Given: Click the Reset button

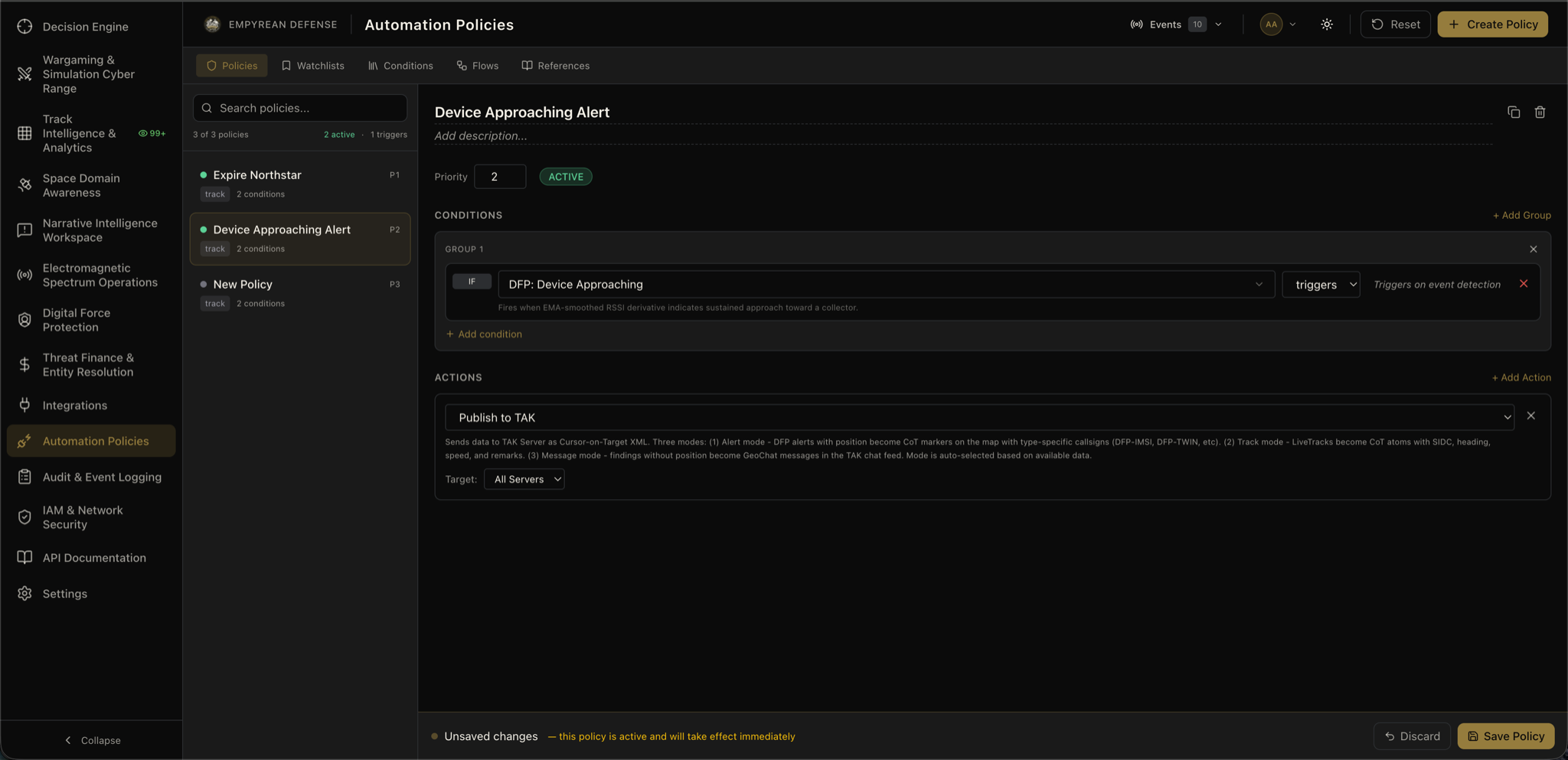Looking at the screenshot, I should (x=1395, y=24).
